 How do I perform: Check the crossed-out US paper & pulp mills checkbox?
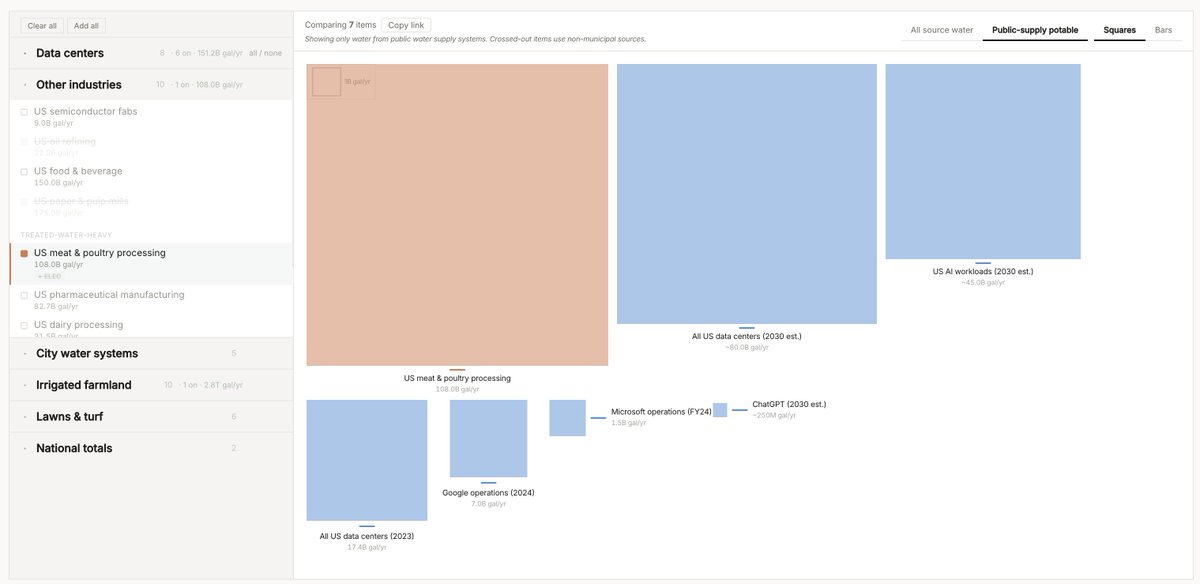[x=24, y=202]
